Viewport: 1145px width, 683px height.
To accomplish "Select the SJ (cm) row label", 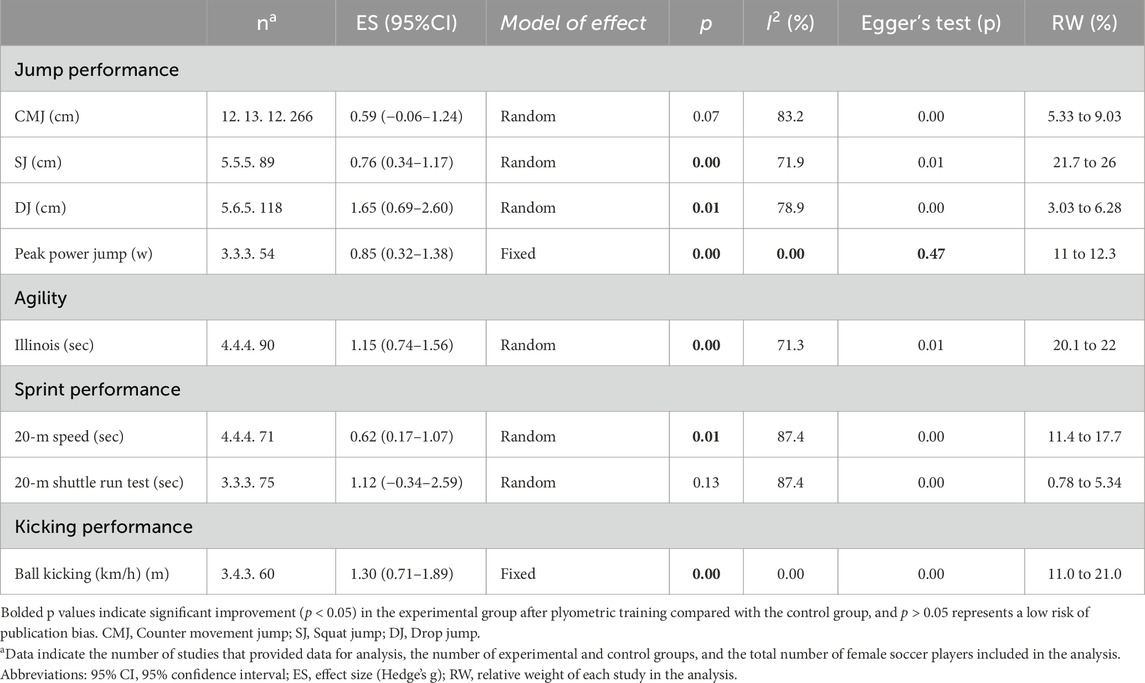I will (39, 162).
